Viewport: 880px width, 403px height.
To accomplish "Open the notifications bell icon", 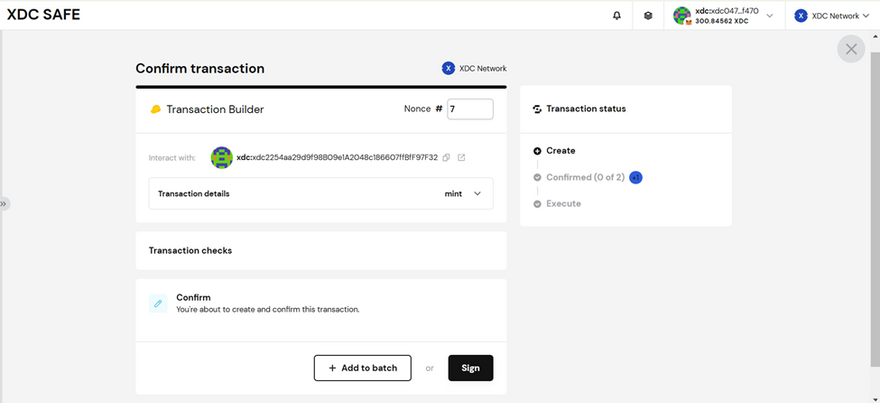I will coord(617,16).
